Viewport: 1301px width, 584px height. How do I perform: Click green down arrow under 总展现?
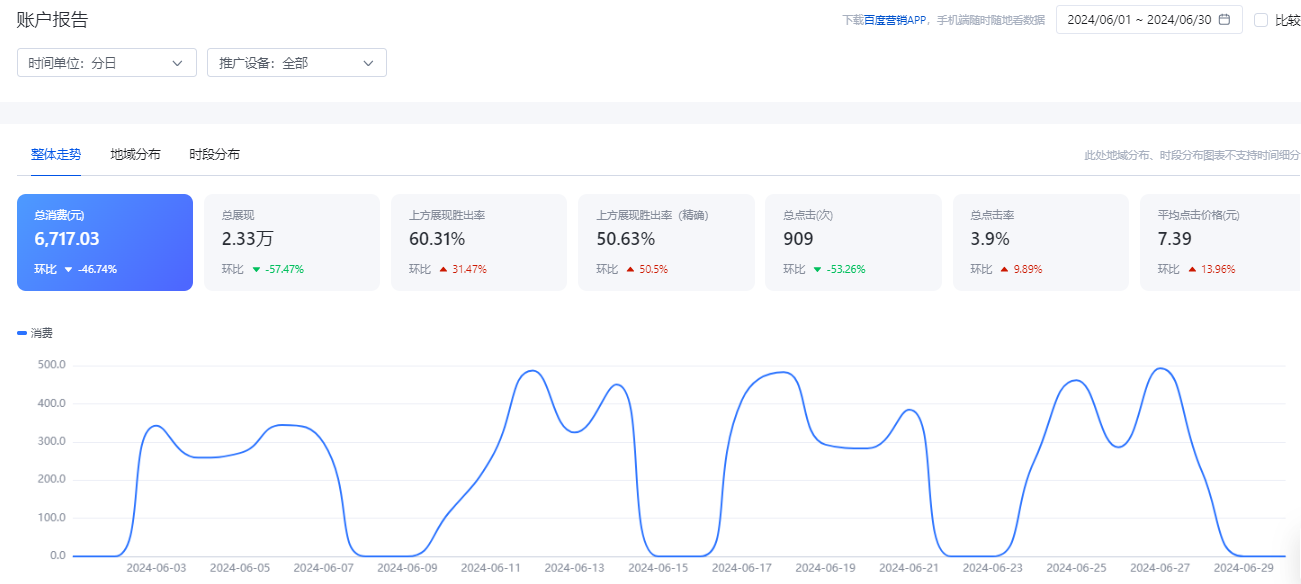click(256, 270)
